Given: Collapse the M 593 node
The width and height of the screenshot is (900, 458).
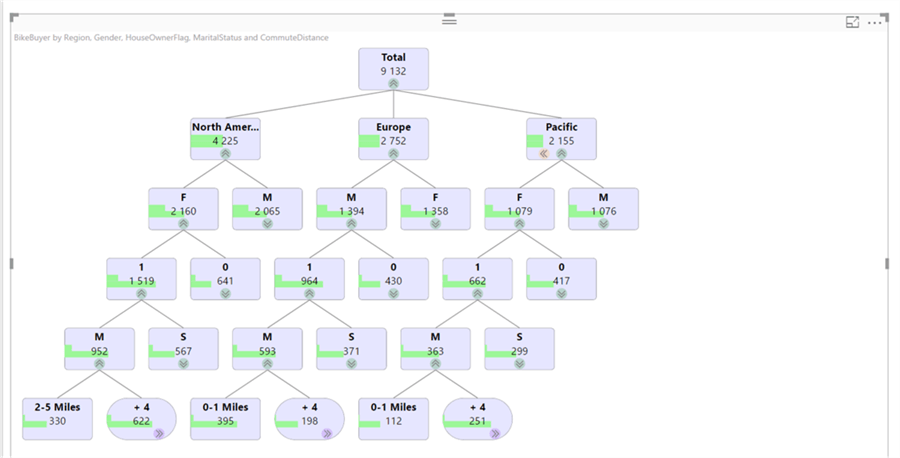Looking at the screenshot, I should [267, 364].
